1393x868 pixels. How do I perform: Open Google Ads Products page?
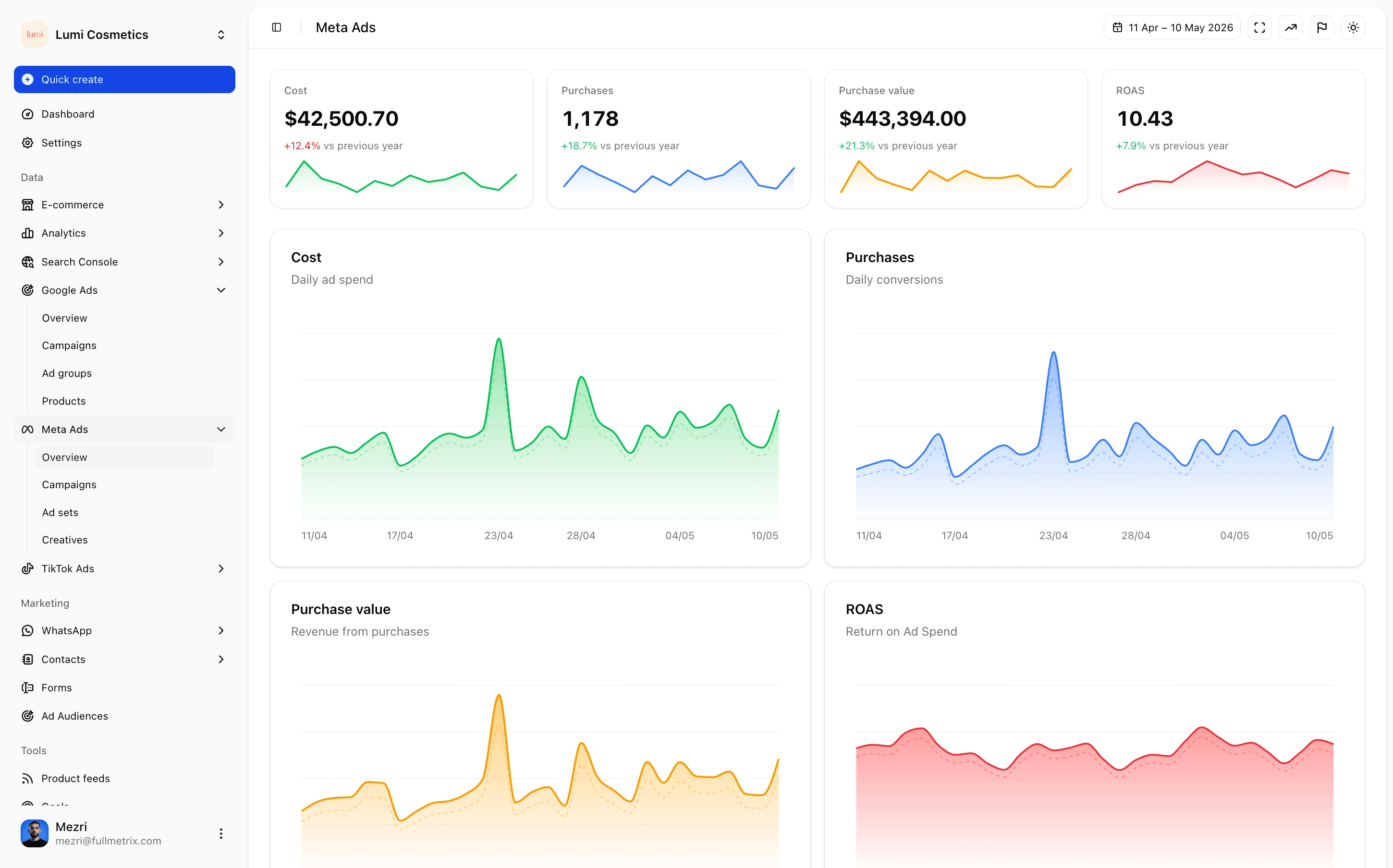(64, 401)
